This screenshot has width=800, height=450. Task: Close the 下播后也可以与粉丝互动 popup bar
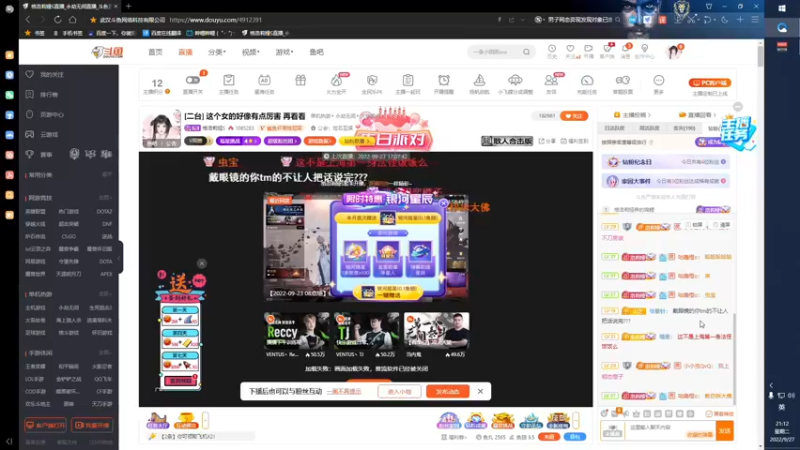480,391
